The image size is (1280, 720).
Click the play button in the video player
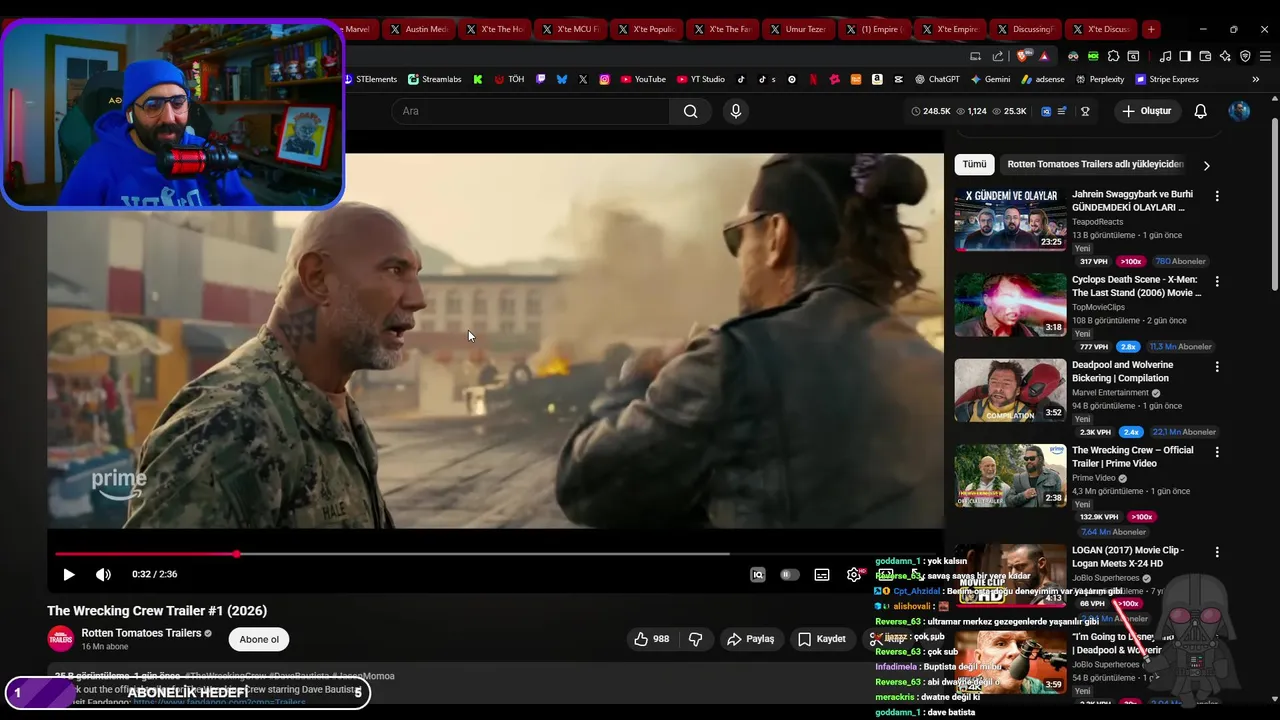tap(69, 575)
